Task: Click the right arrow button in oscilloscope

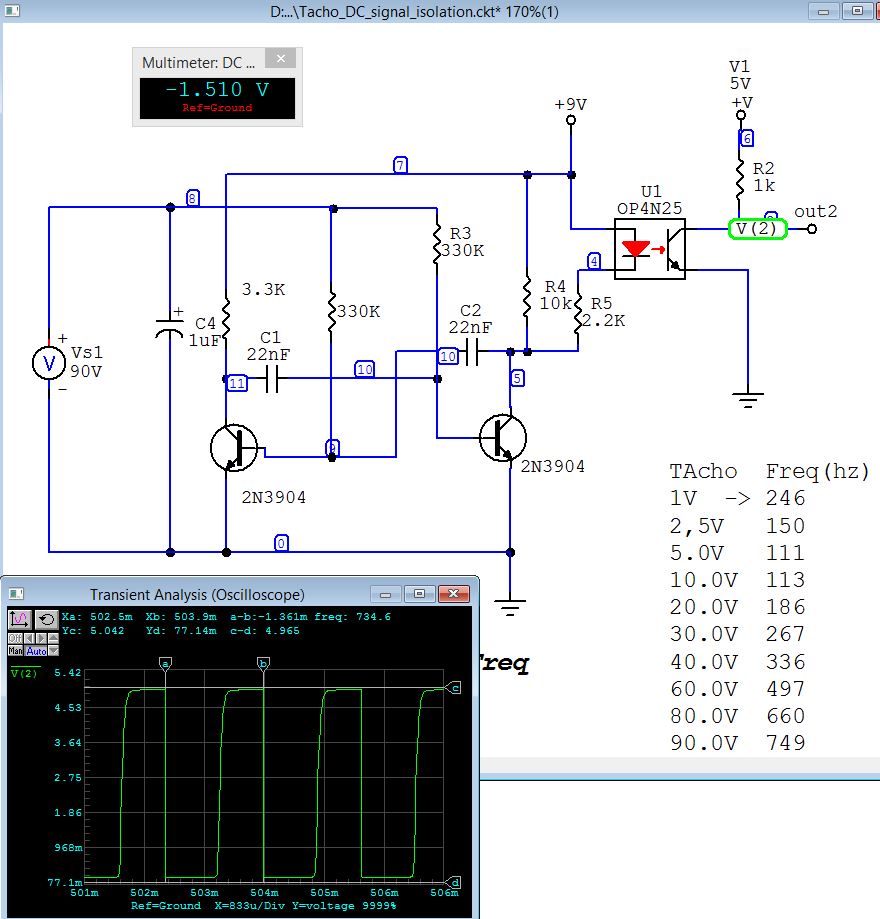Action: pos(41,638)
